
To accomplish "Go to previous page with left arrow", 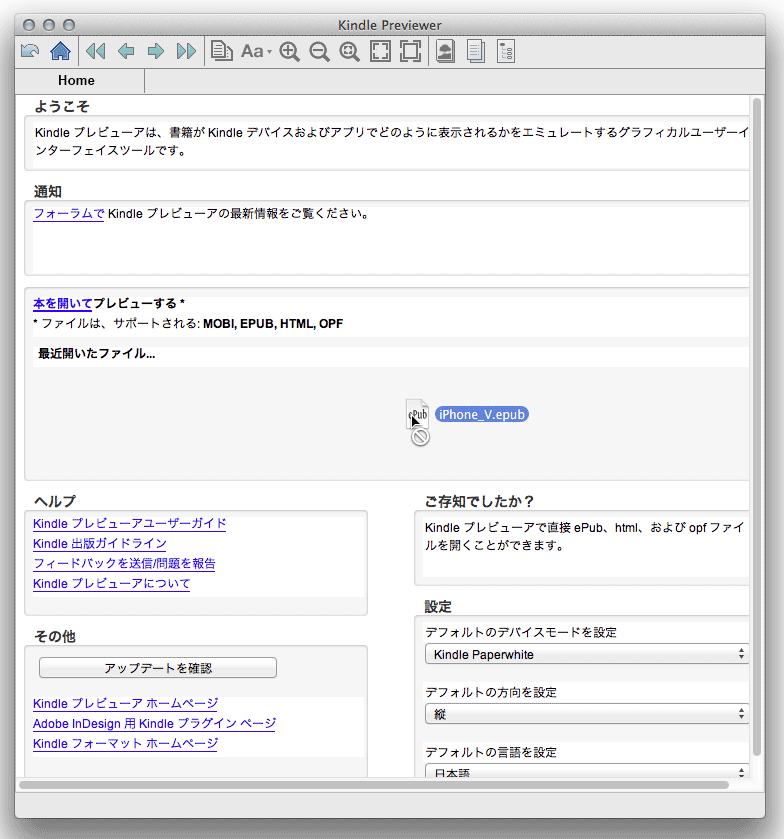I will tap(126, 51).
